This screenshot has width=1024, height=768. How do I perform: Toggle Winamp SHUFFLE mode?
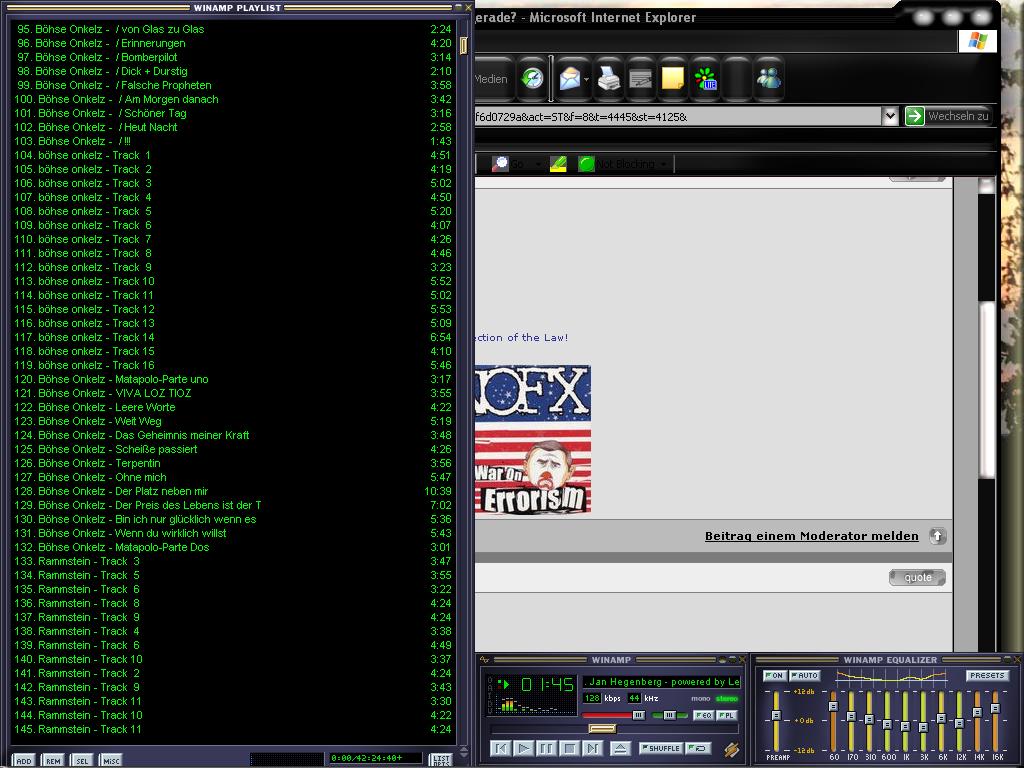661,748
